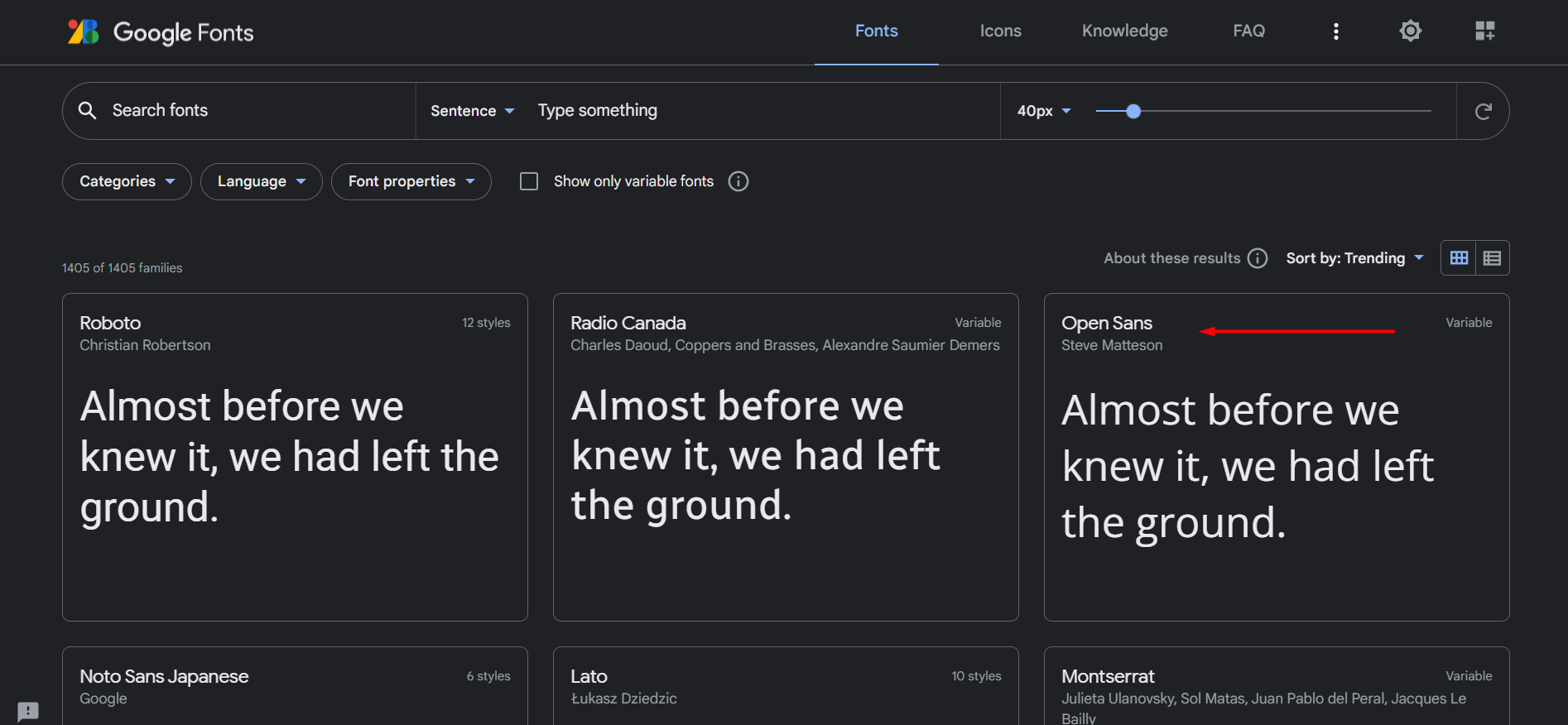Screen dimensions: 1568x725
Task: Open the Radio Canada font card
Action: (786, 457)
